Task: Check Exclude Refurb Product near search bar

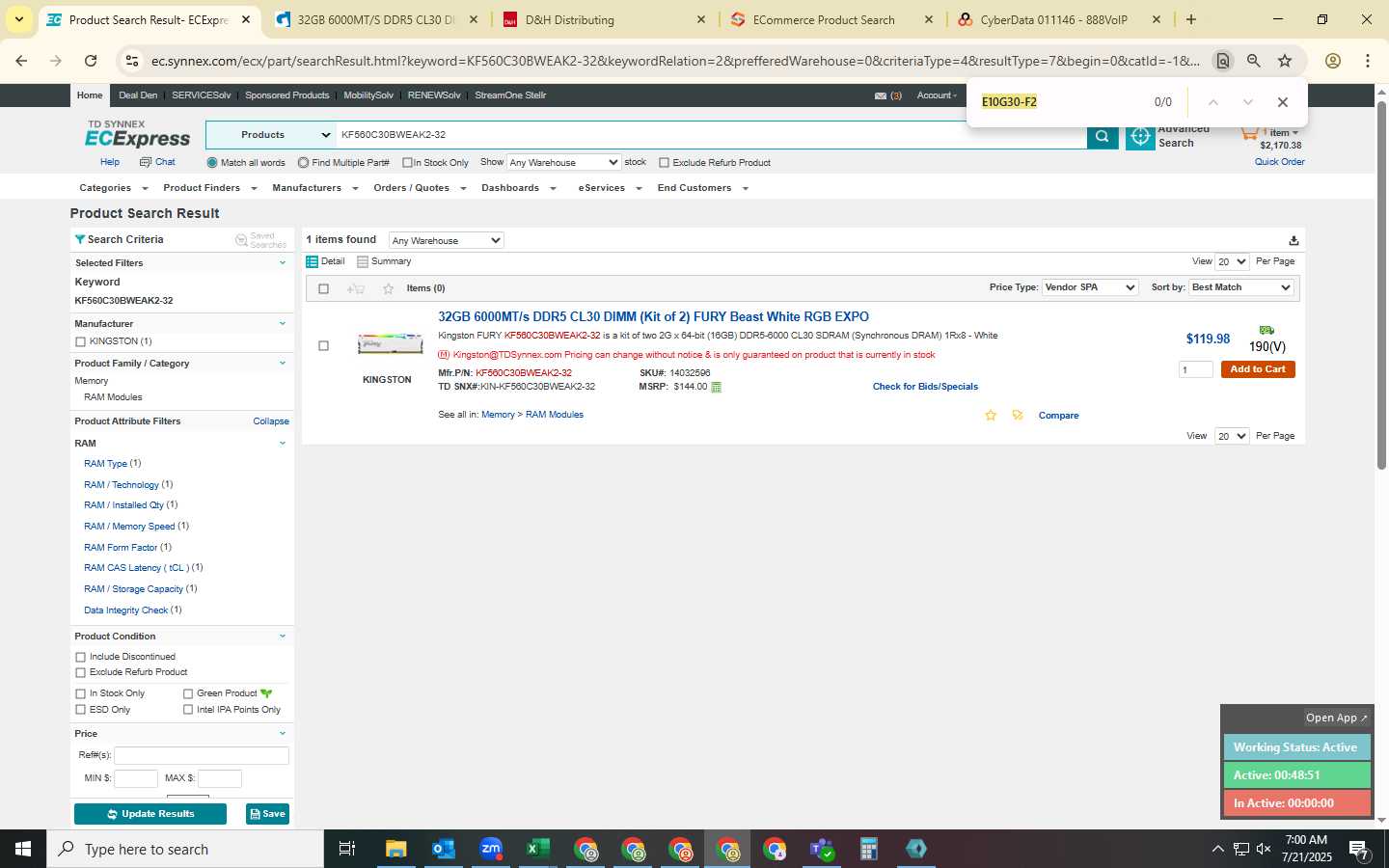Action: click(x=664, y=163)
